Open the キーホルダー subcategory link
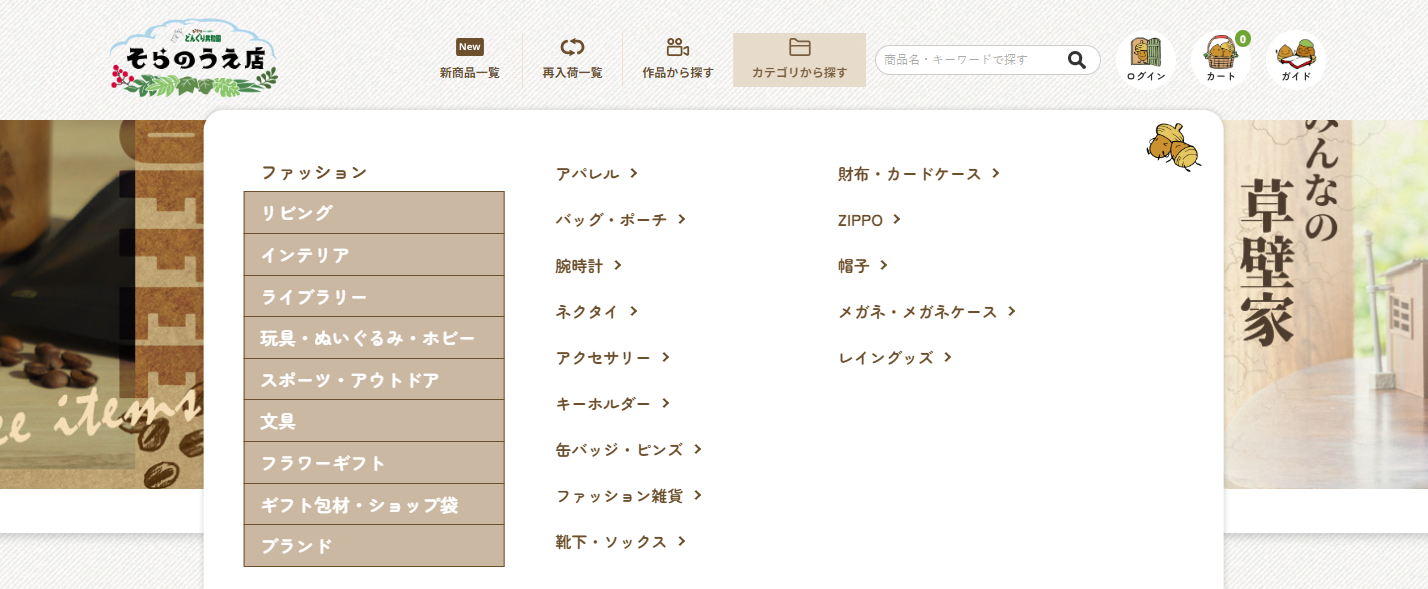The width and height of the screenshot is (1428, 589). pyautogui.click(x=613, y=403)
